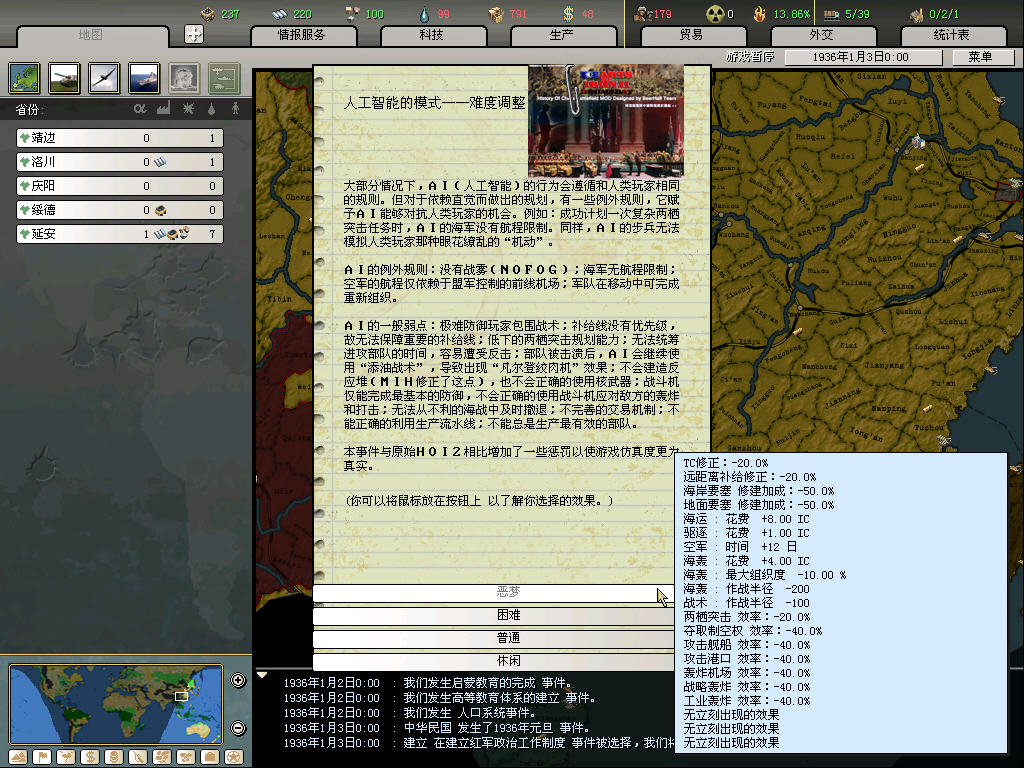The height and width of the screenshot is (768, 1024).
Task: Click the manpower soldier icon showing 179
Action: [643, 14]
